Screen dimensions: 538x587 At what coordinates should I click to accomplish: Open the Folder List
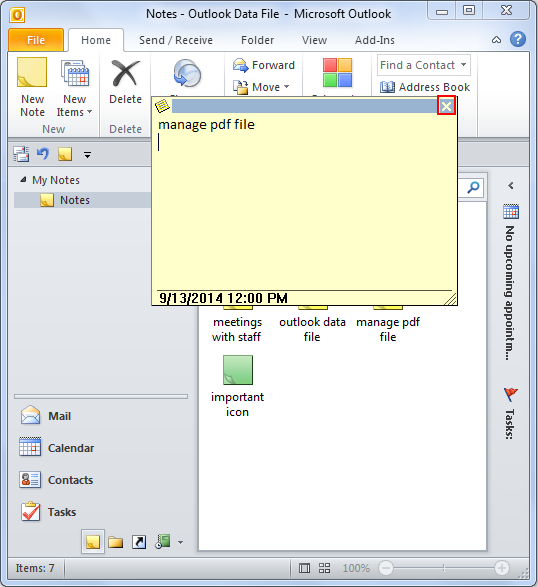pyautogui.click(x=116, y=542)
